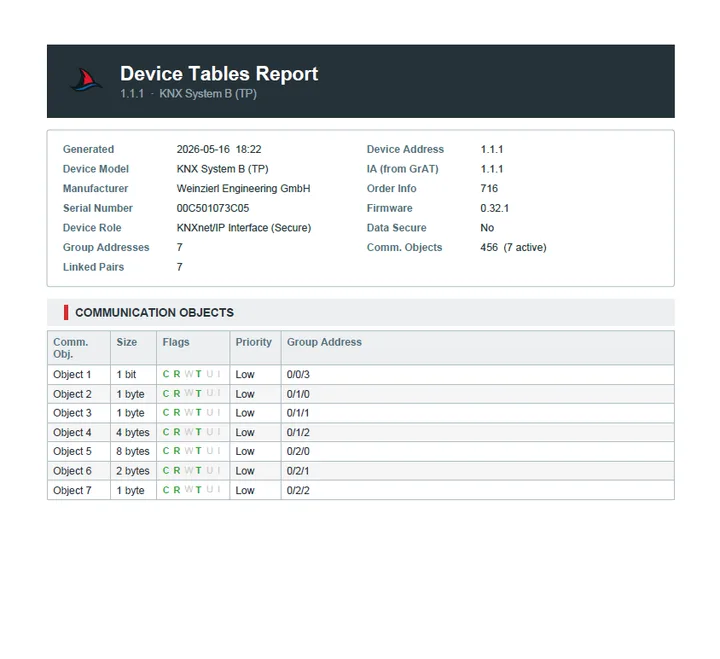Select manufacturer Weinzierl Engineering GmbH
This screenshot has width=720, height=659.
243,189
